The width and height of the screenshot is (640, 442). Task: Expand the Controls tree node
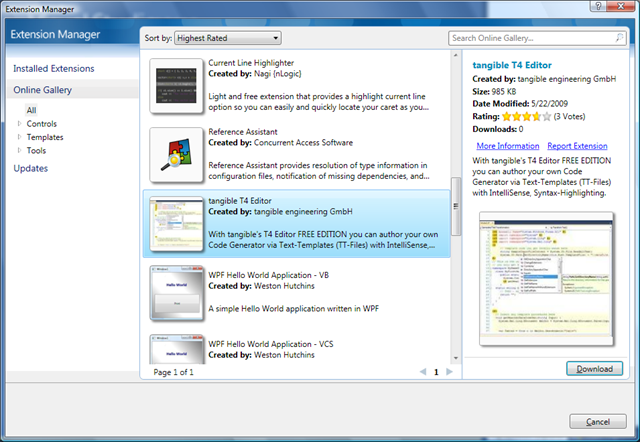[30, 123]
